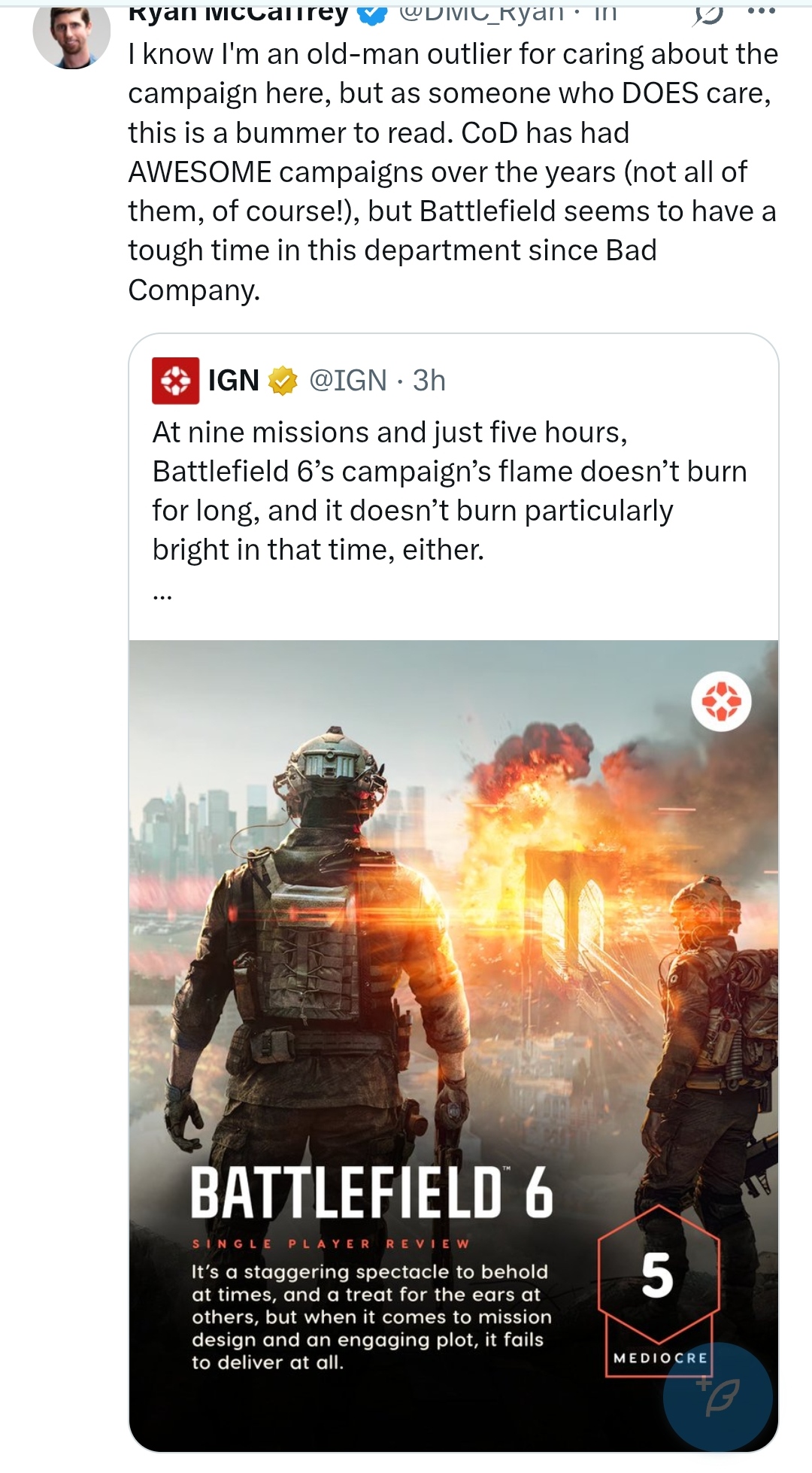Screen dimensions: 812x1473
Task: Click the @DMC_Ryan handle
Action: coord(481,13)
